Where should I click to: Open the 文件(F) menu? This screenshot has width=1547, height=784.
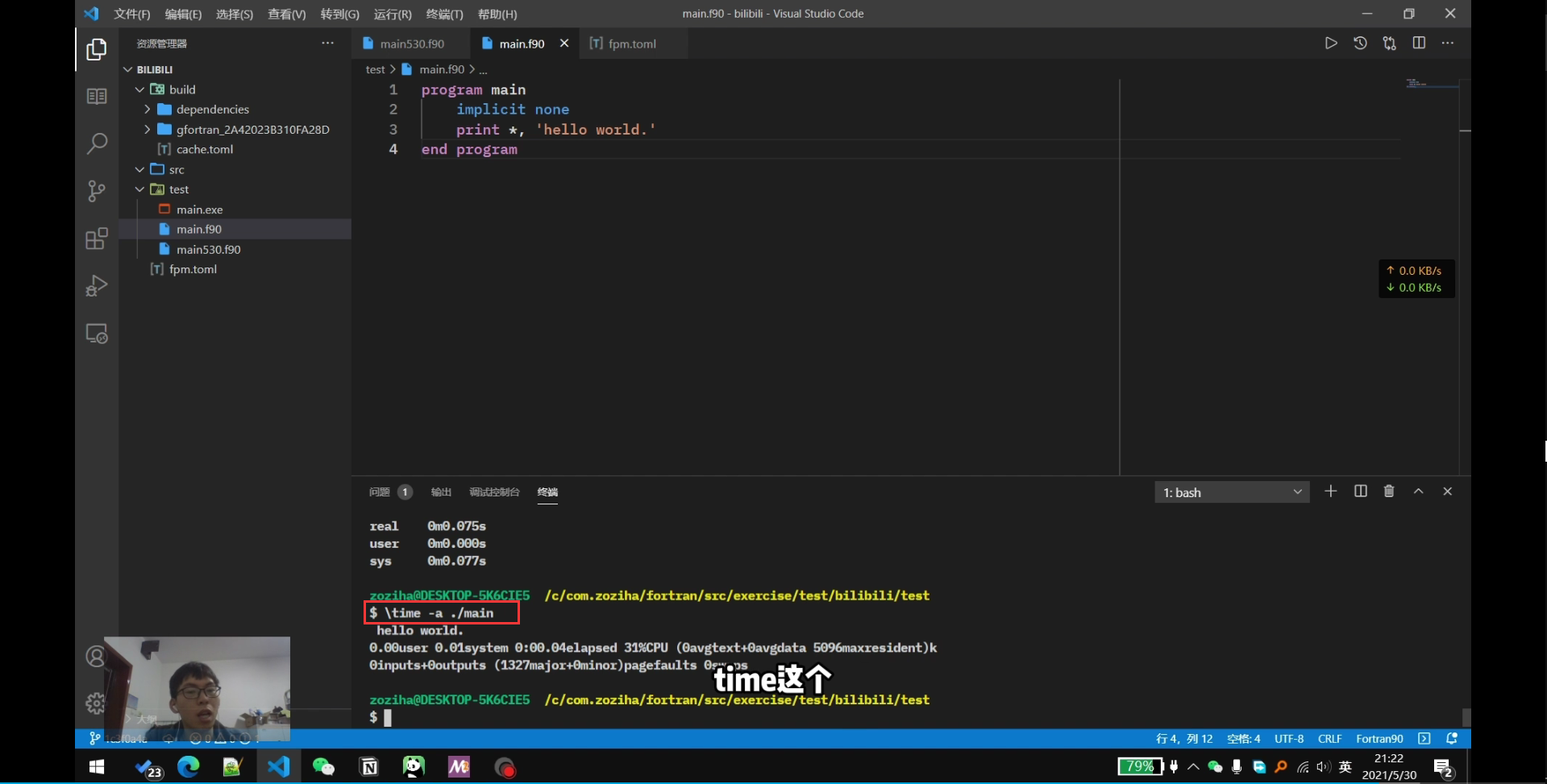pos(132,15)
